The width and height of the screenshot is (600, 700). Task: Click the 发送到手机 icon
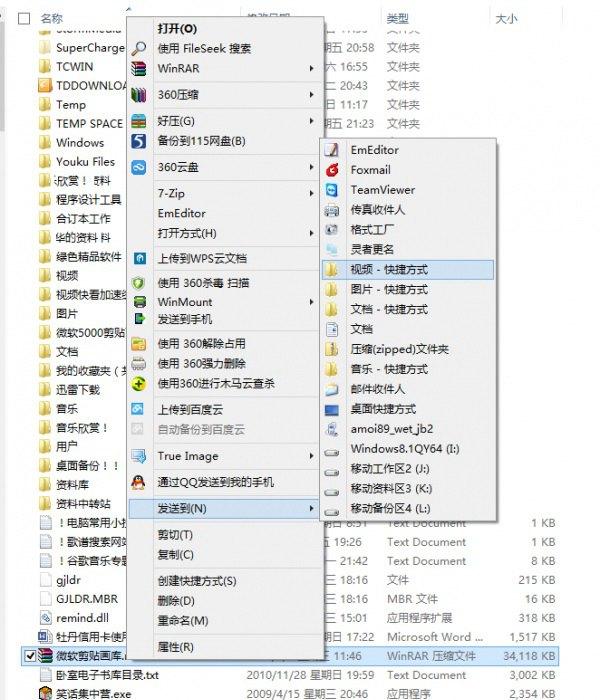tap(140, 319)
